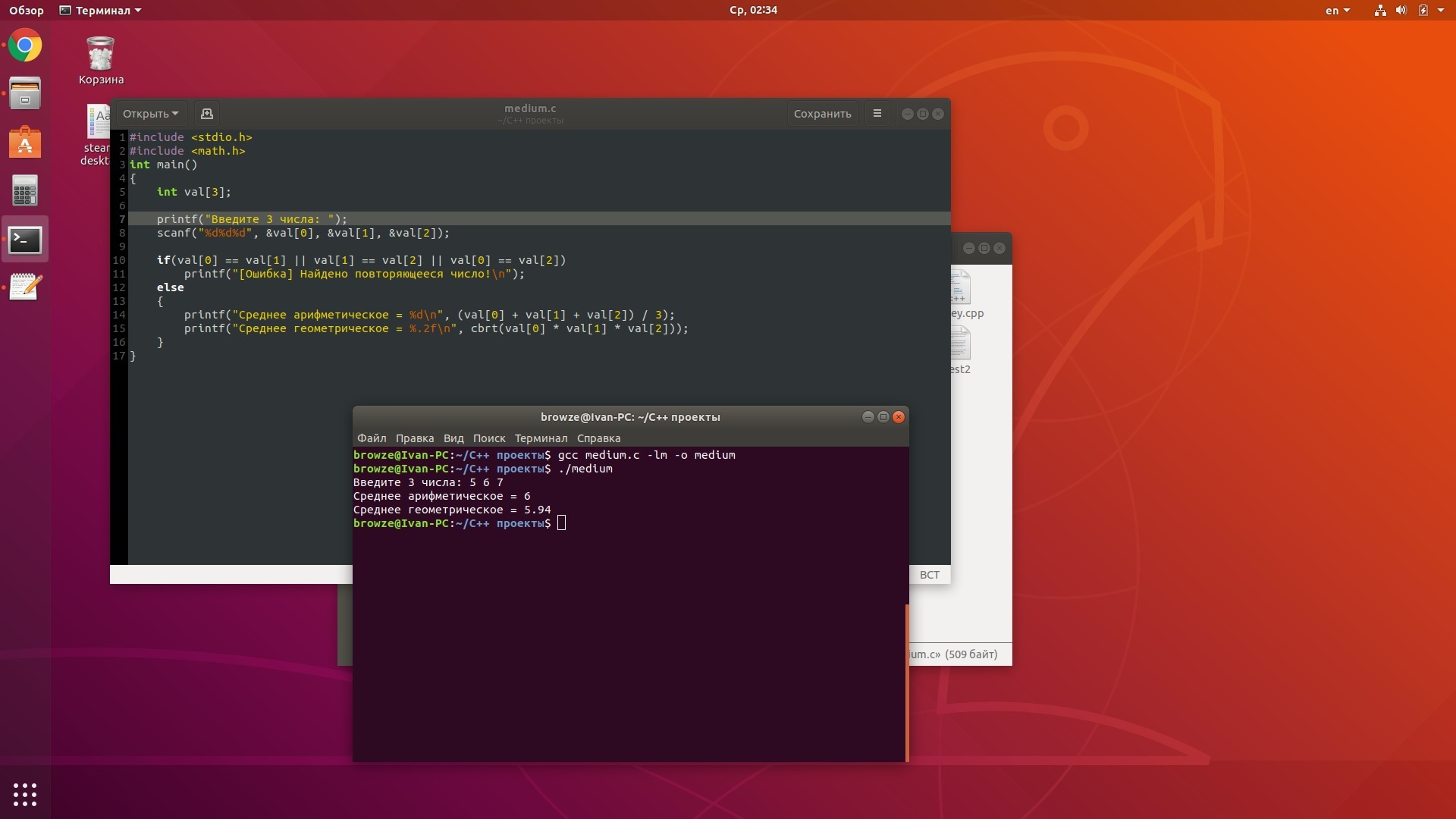Open the Text Editor dock icon
The width and height of the screenshot is (1456, 819).
pos(25,287)
